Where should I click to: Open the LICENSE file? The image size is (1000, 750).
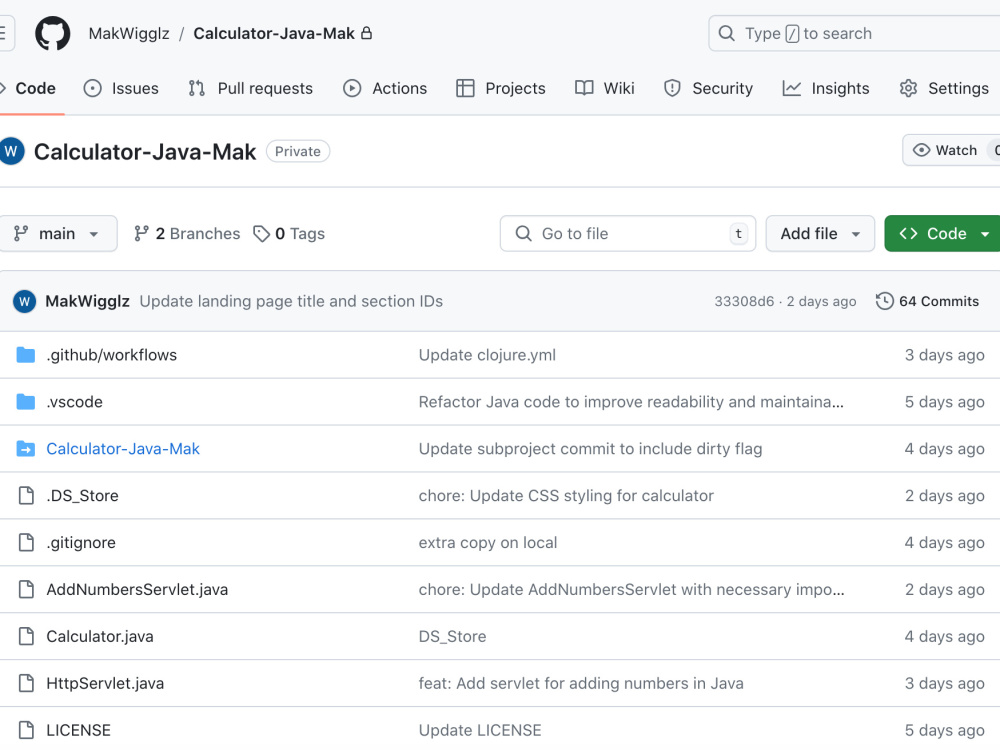78,730
